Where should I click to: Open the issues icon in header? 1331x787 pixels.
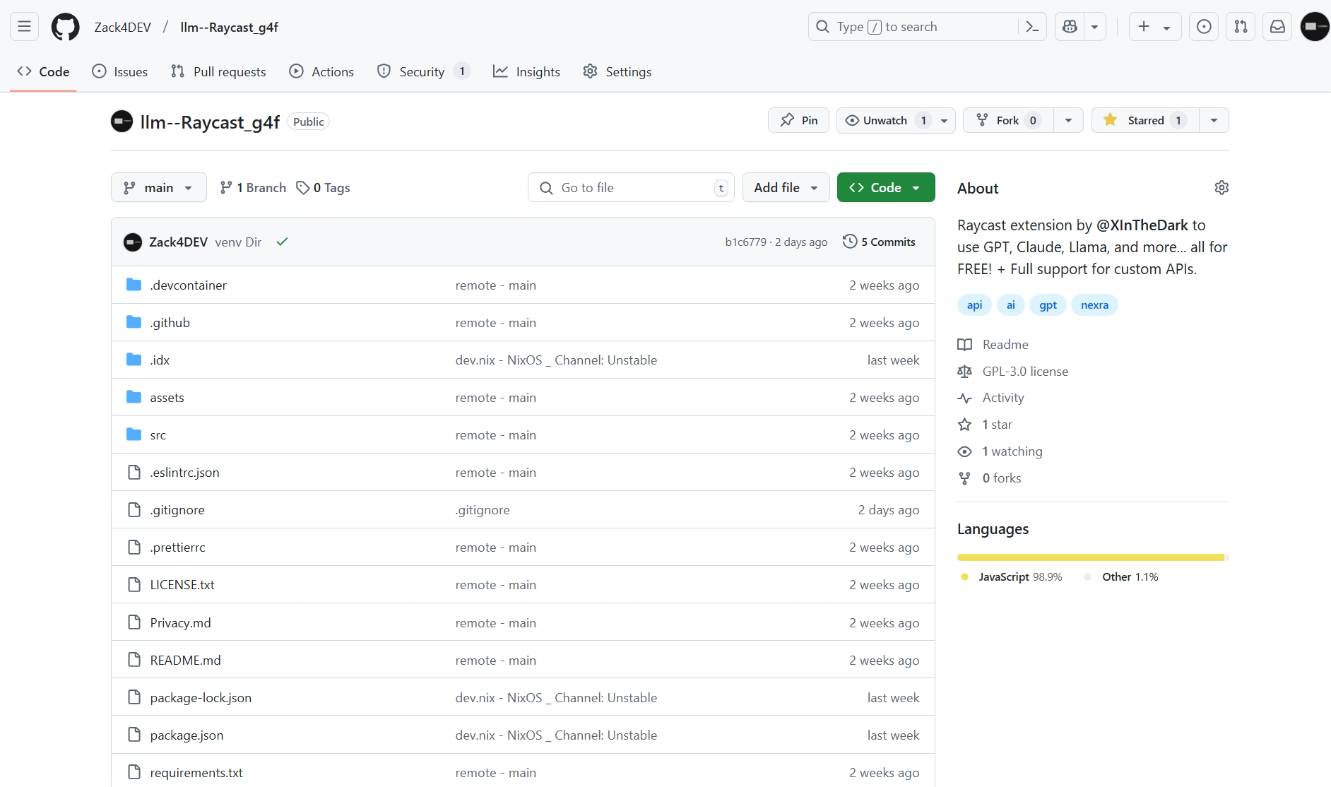point(1204,27)
